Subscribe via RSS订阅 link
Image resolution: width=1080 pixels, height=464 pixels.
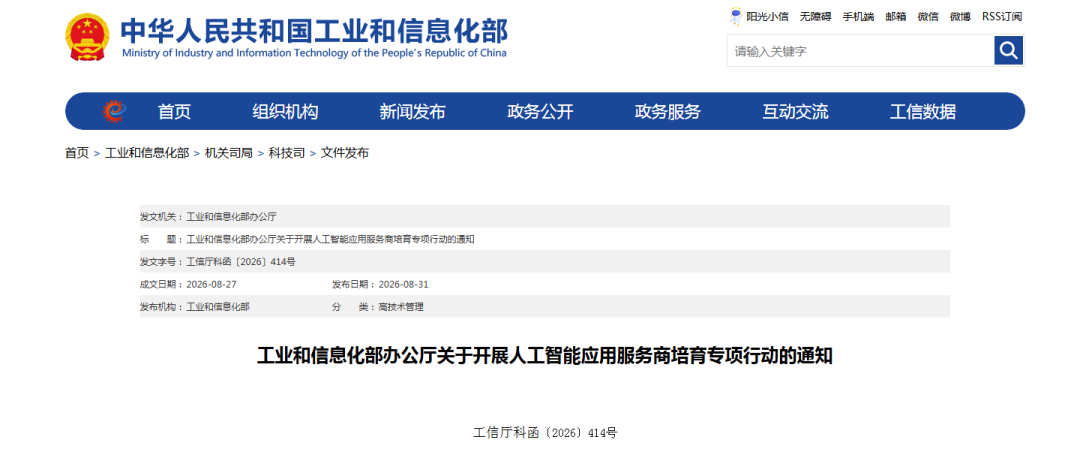click(x=1002, y=17)
